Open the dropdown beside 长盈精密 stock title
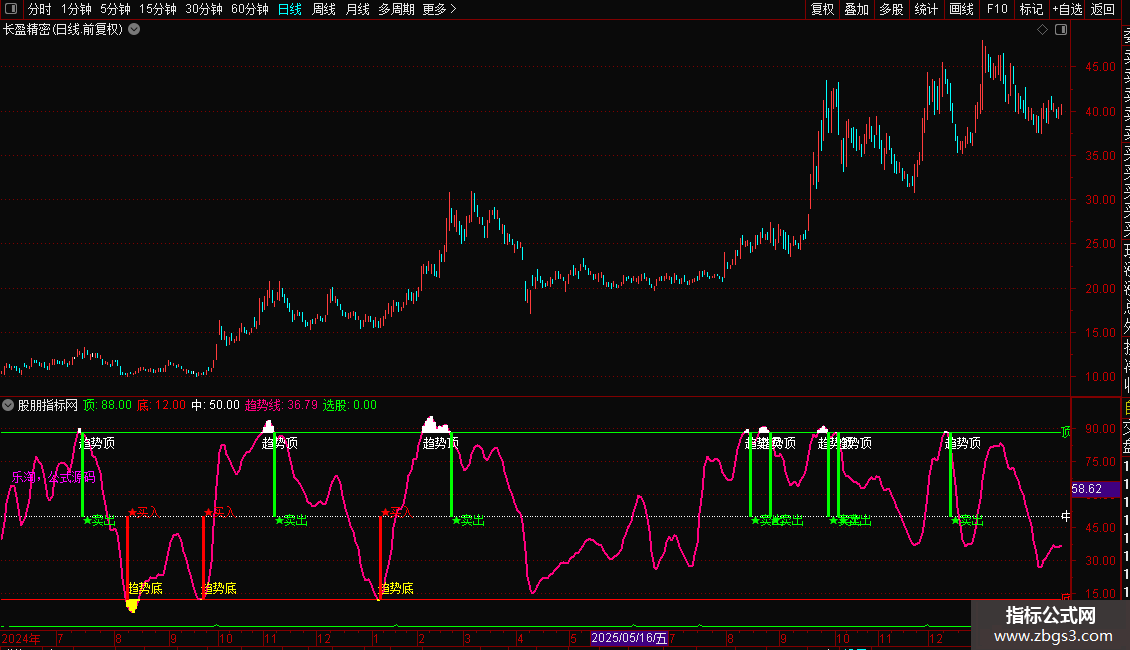The height and width of the screenshot is (650, 1130). [x=134, y=30]
